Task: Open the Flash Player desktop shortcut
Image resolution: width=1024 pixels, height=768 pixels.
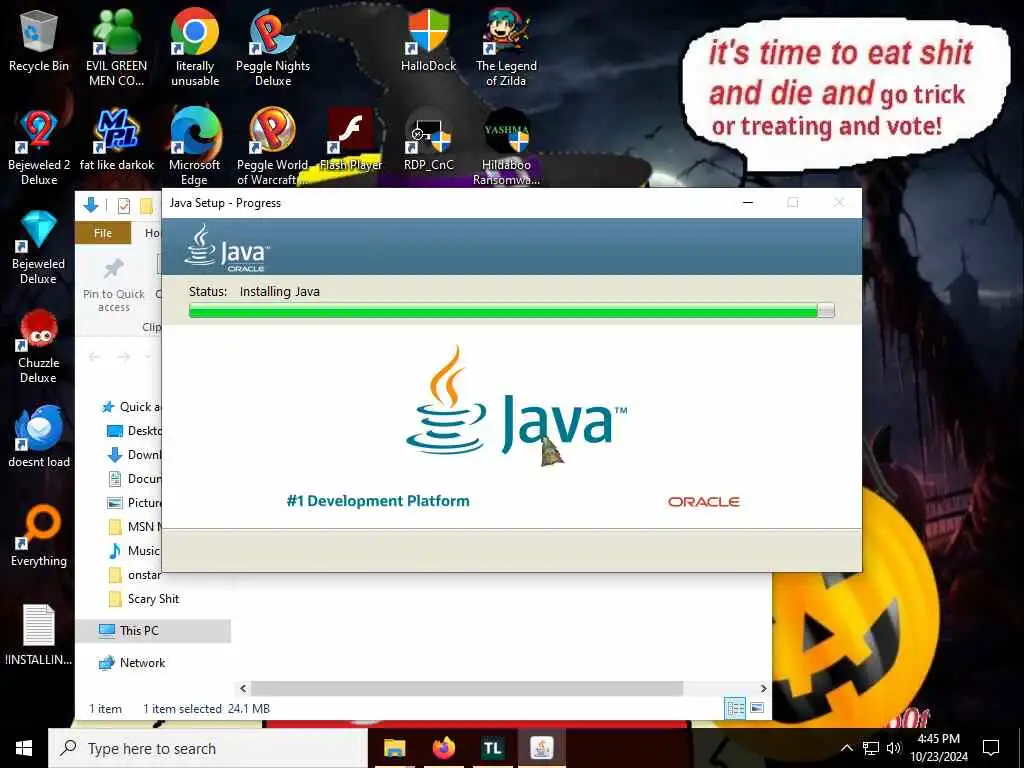Action: (x=351, y=140)
